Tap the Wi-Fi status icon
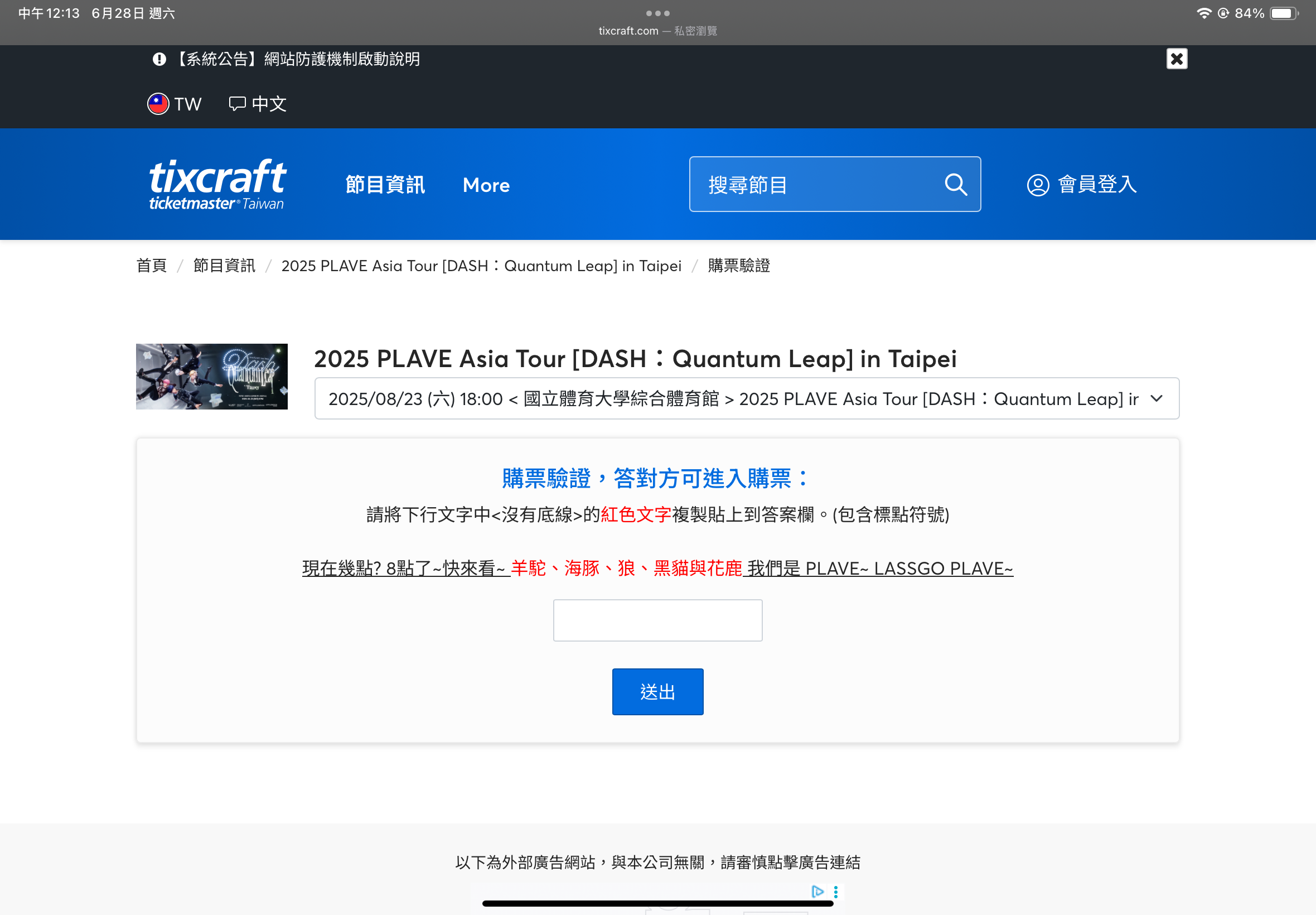Image resolution: width=1316 pixels, height=915 pixels. click(1204, 13)
